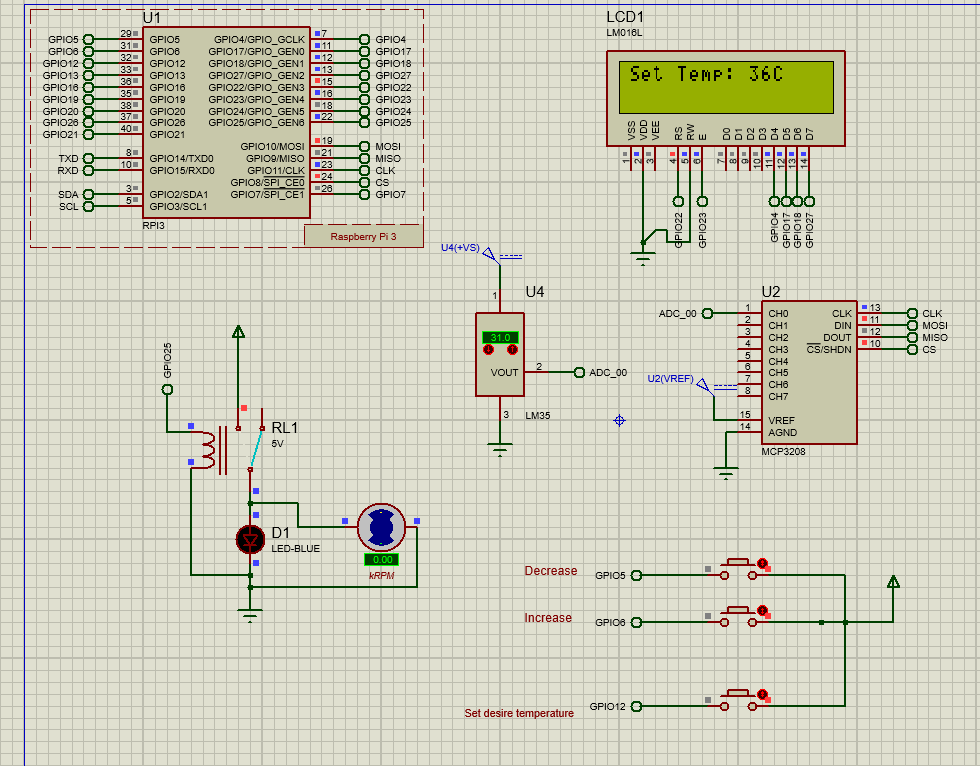Viewport: 980px width, 766px height.
Task: Select the Raspberry Pi U1 chip body
Action: point(226,122)
